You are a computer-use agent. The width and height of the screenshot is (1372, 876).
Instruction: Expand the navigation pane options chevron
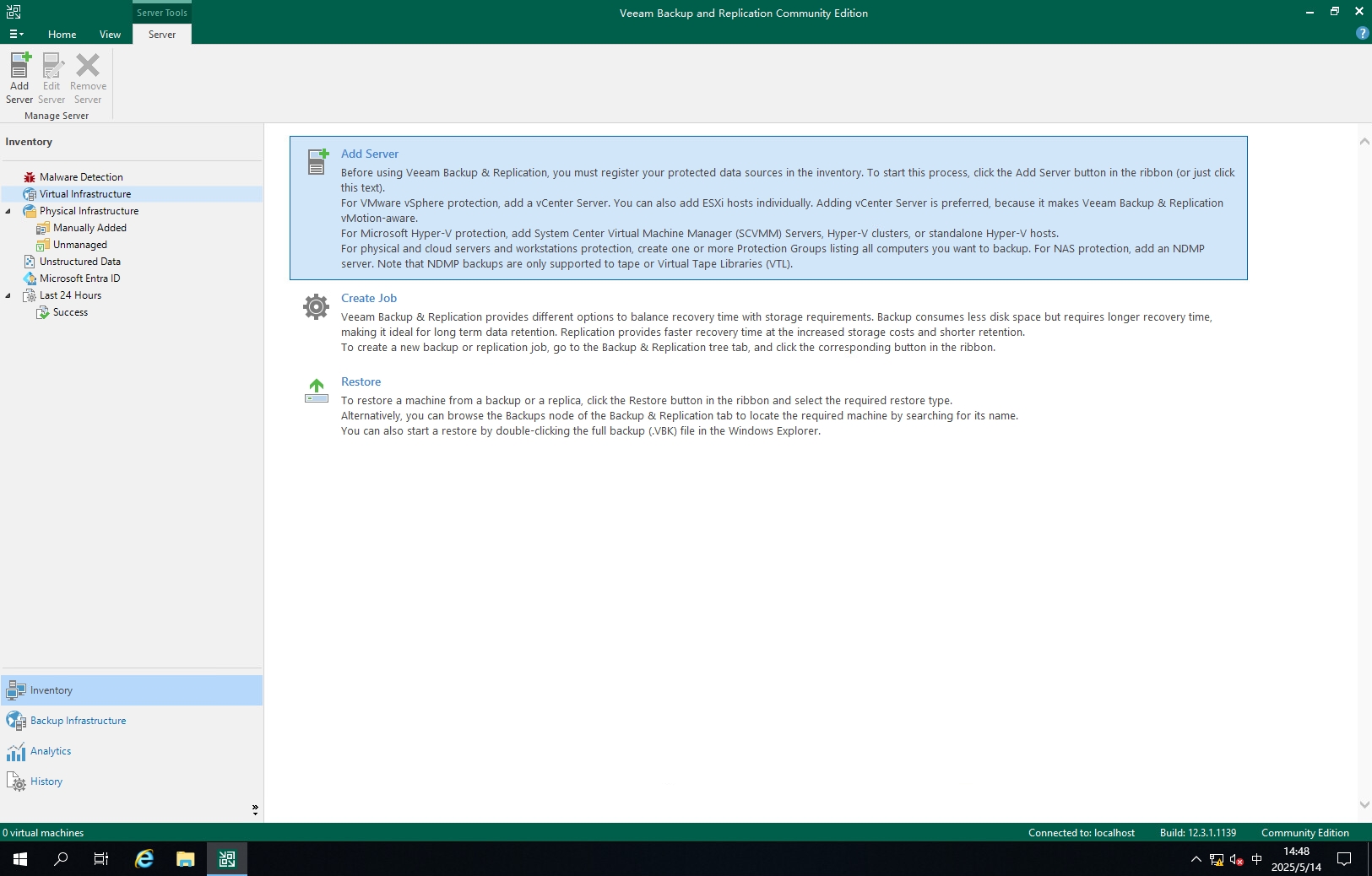255,809
